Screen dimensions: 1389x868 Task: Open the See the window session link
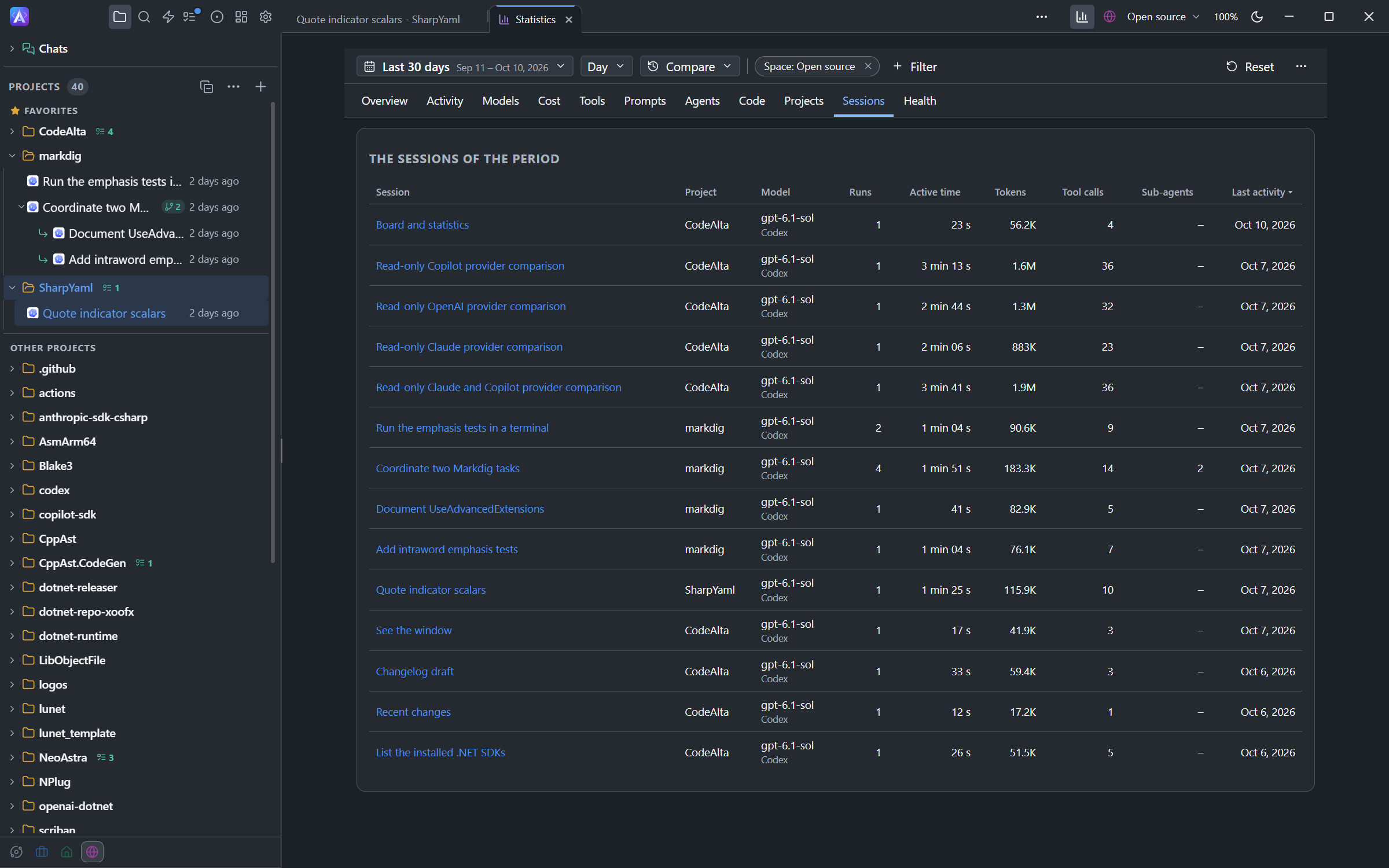[414, 630]
